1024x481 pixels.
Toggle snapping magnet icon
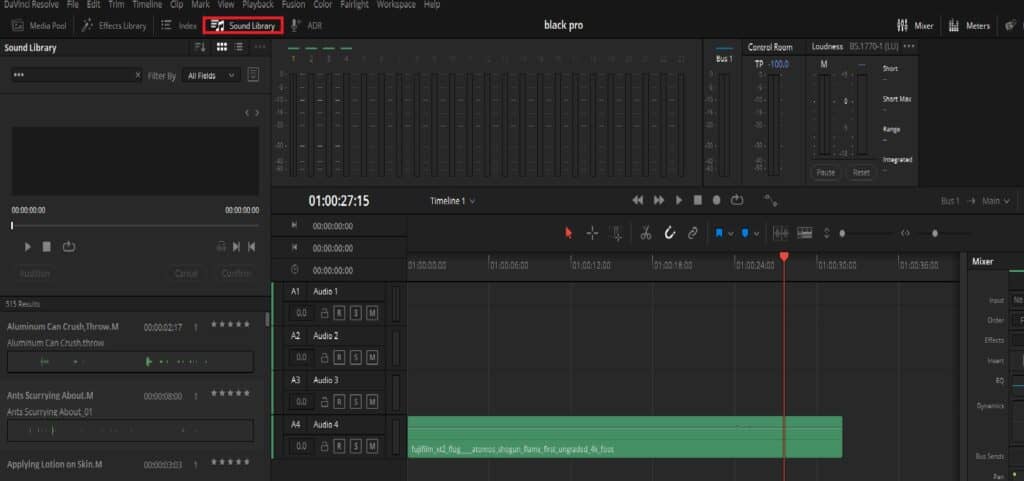[669, 233]
